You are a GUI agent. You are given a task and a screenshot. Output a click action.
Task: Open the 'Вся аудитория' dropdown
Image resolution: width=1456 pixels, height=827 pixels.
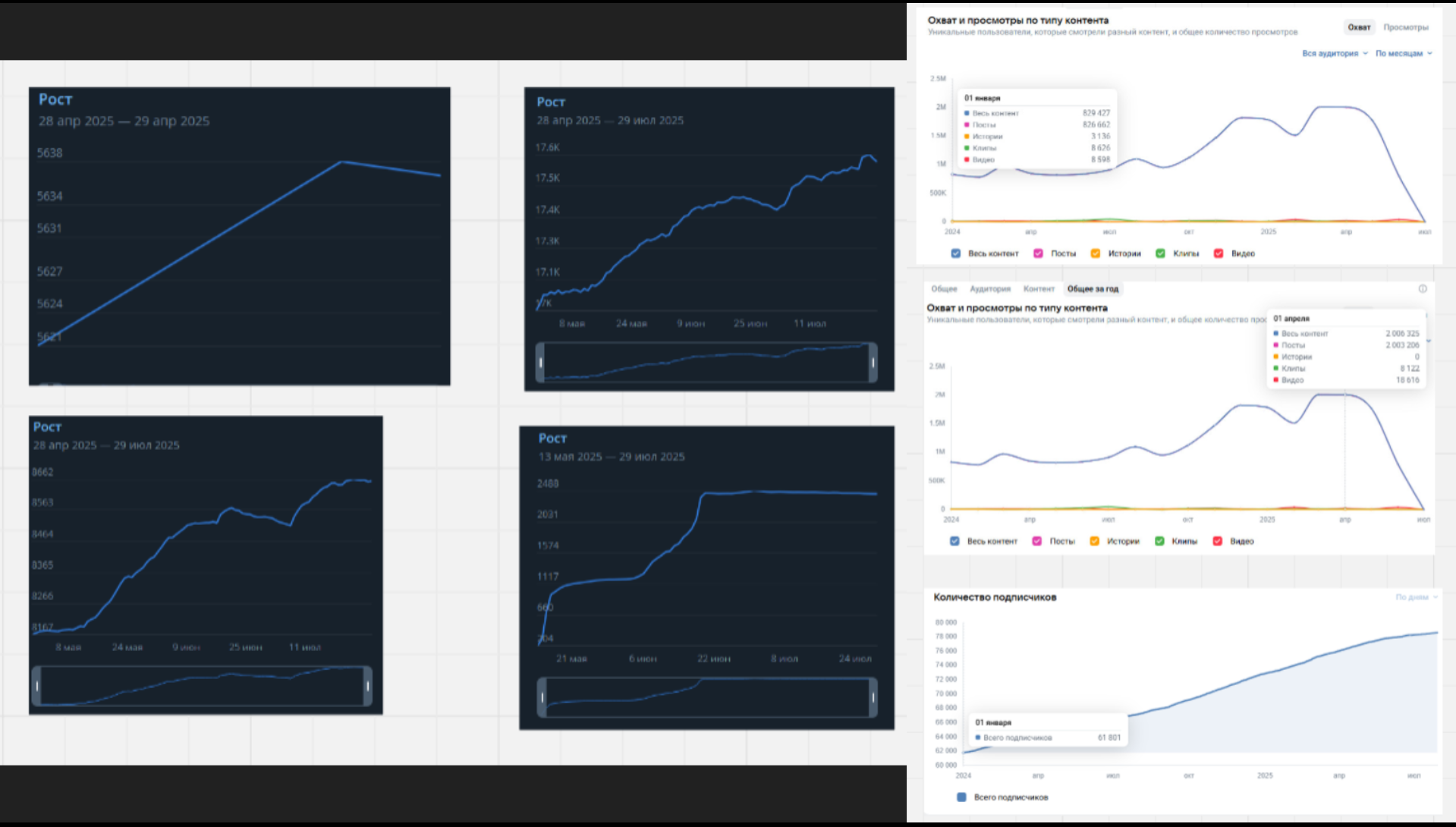pyautogui.click(x=1335, y=53)
